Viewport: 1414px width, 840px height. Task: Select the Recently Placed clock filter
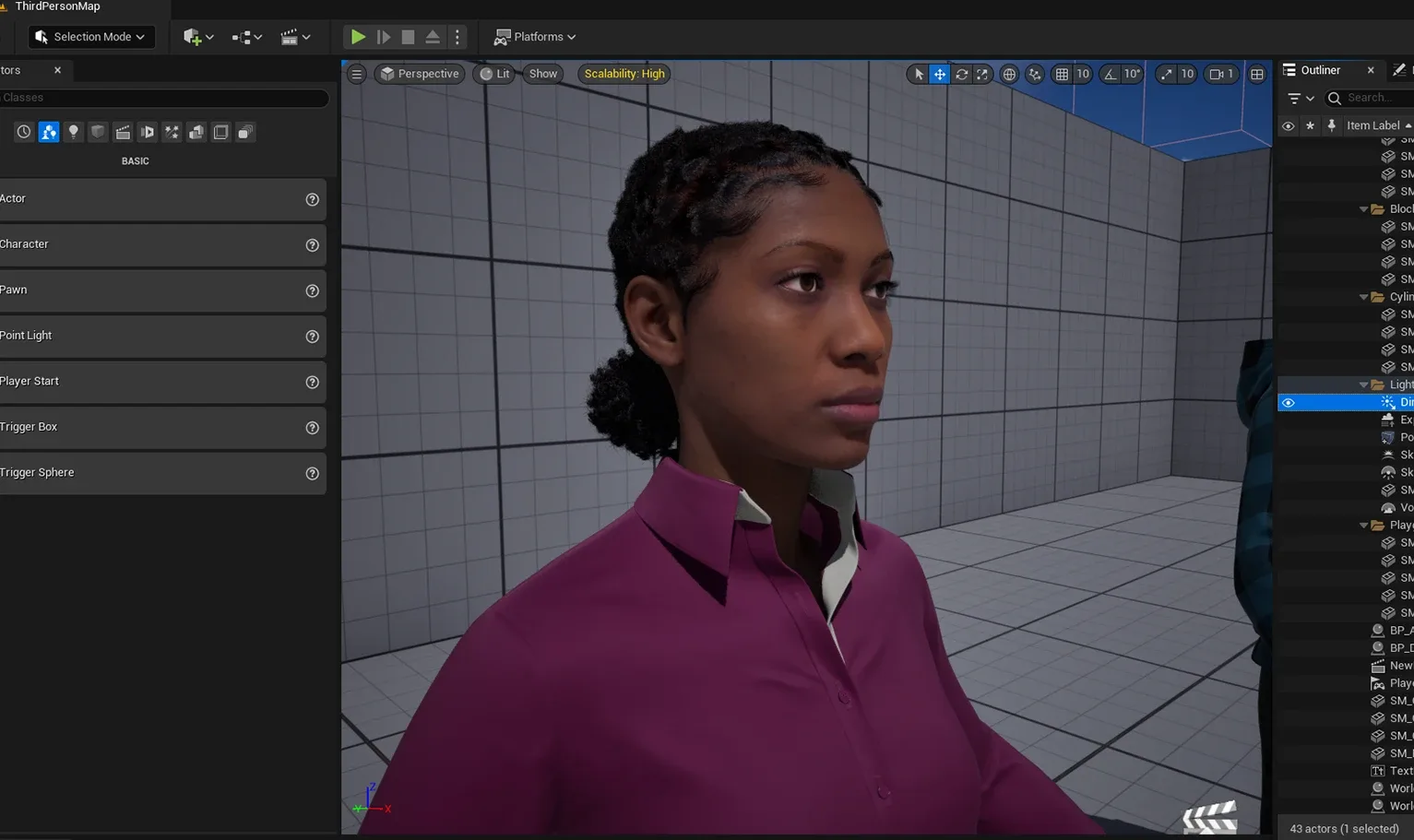(x=24, y=132)
